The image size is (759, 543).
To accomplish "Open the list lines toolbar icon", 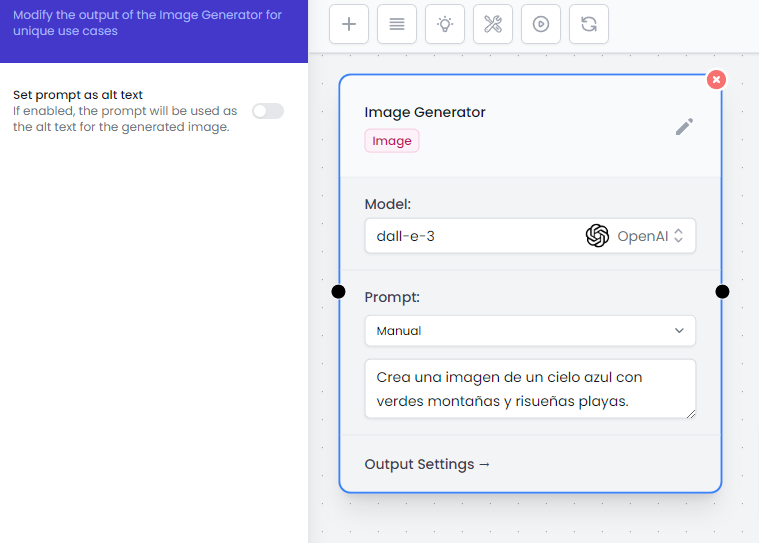I will [x=396, y=24].
